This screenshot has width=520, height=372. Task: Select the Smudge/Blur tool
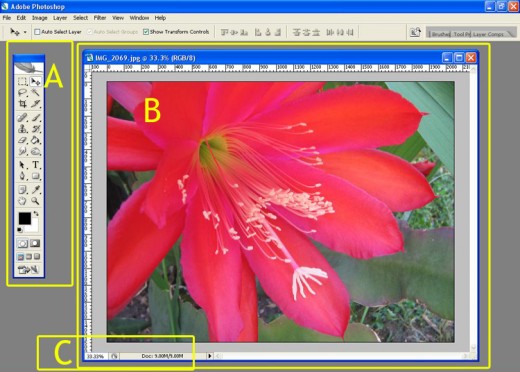tap(22, 151)
